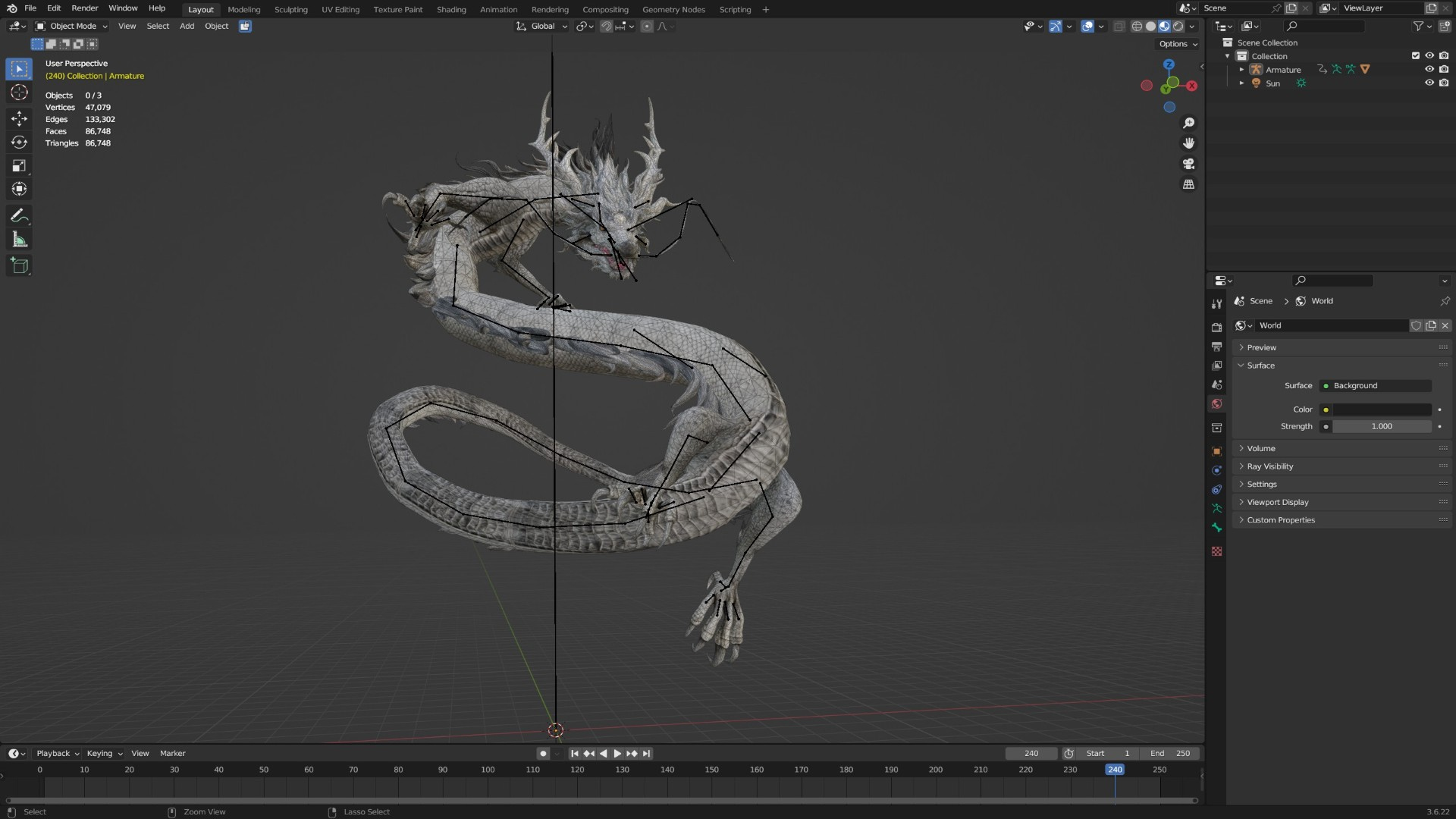Toggle show gizmos button
This screenshot has height=819, width=1456.
pyautogui.click(x=1055, y=26)
